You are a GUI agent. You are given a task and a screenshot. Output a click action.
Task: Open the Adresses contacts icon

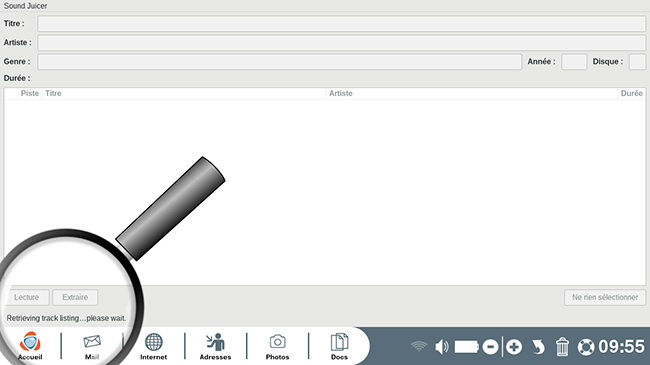pos(215,346)
